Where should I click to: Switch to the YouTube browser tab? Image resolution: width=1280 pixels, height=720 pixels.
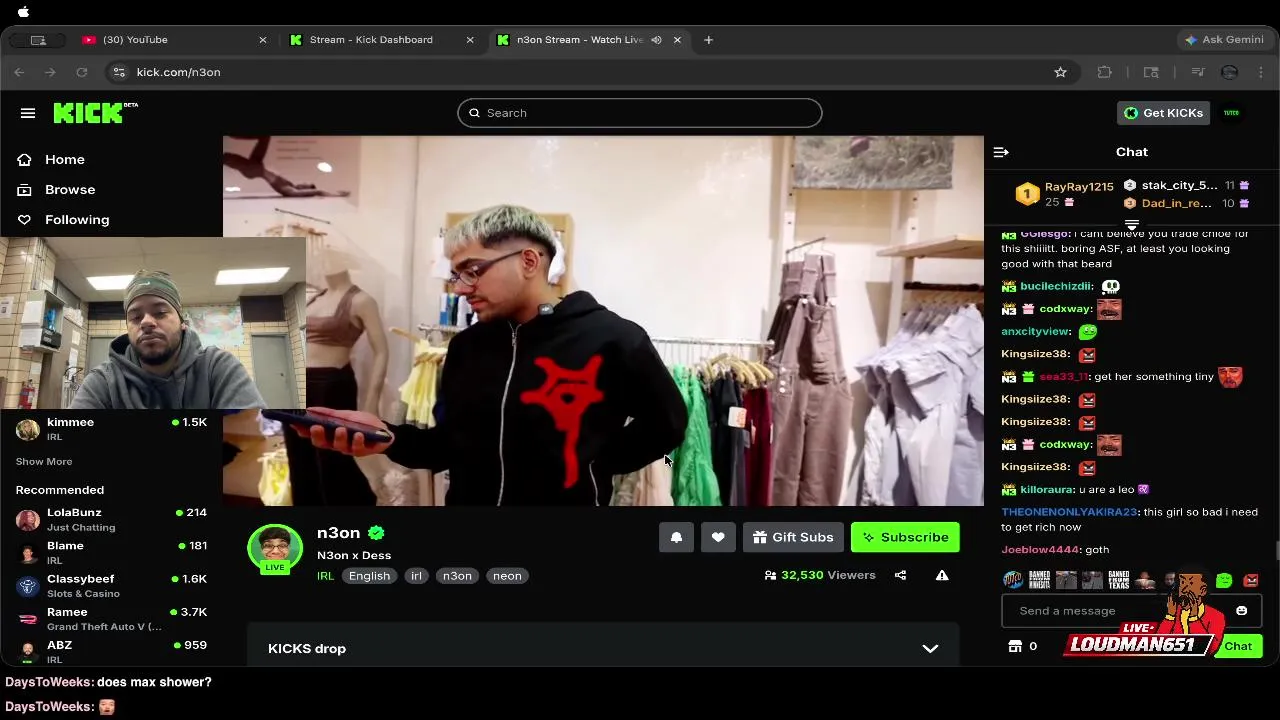tap(175, 40)
